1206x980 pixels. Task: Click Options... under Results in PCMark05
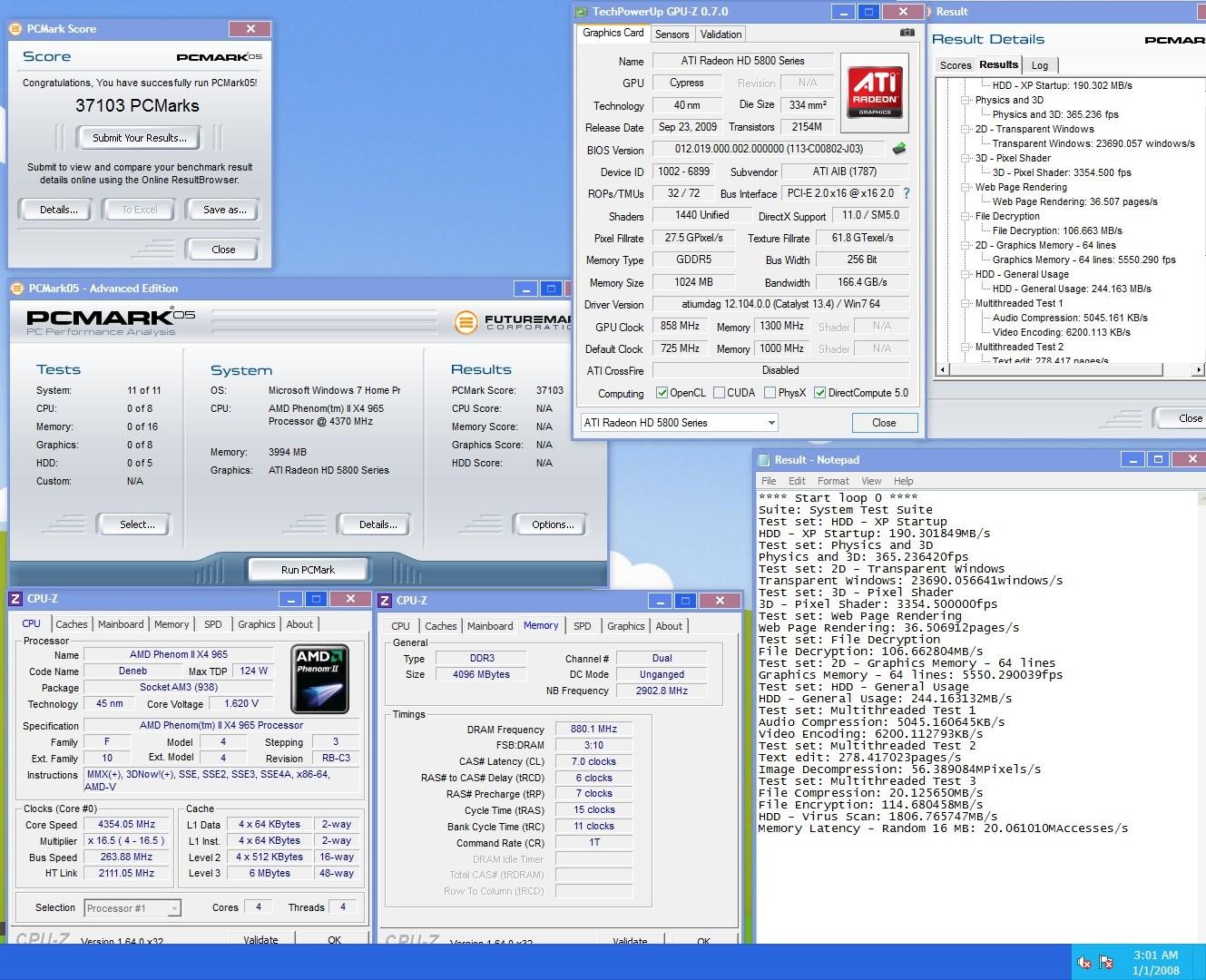click(553, 524)
